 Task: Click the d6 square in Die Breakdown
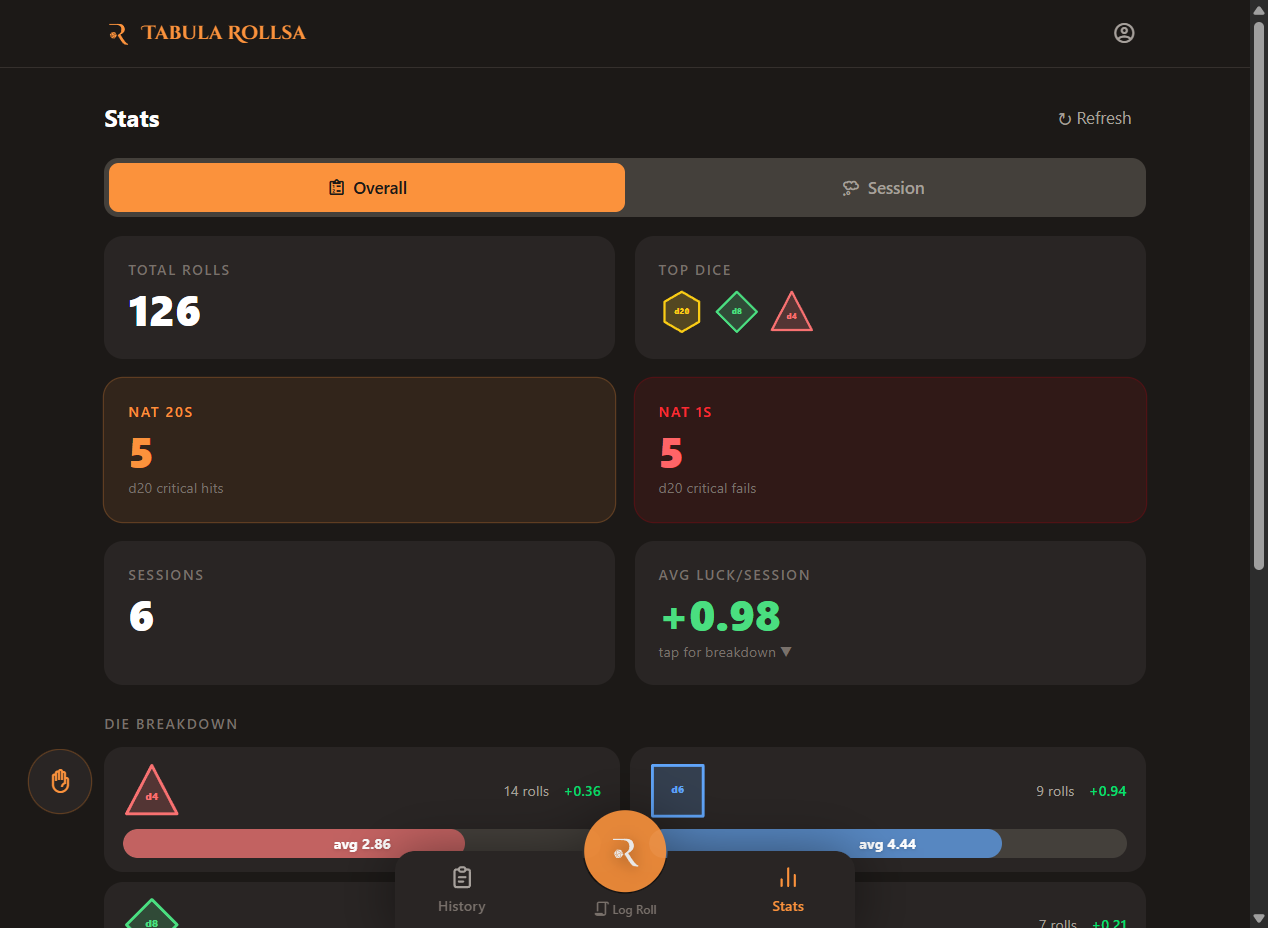pos(677,790)
